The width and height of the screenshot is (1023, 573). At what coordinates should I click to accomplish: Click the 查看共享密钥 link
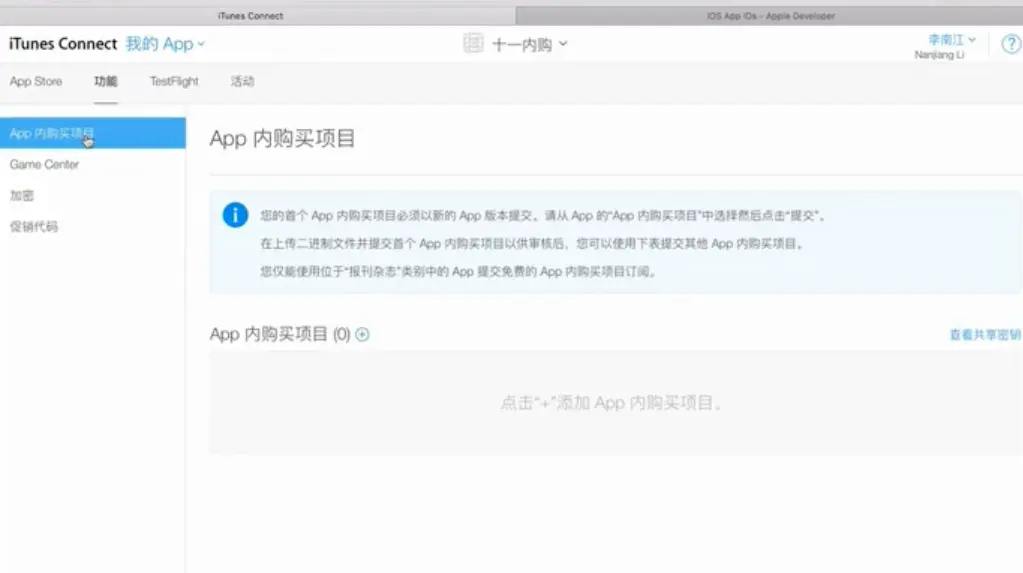pos(985,335)
